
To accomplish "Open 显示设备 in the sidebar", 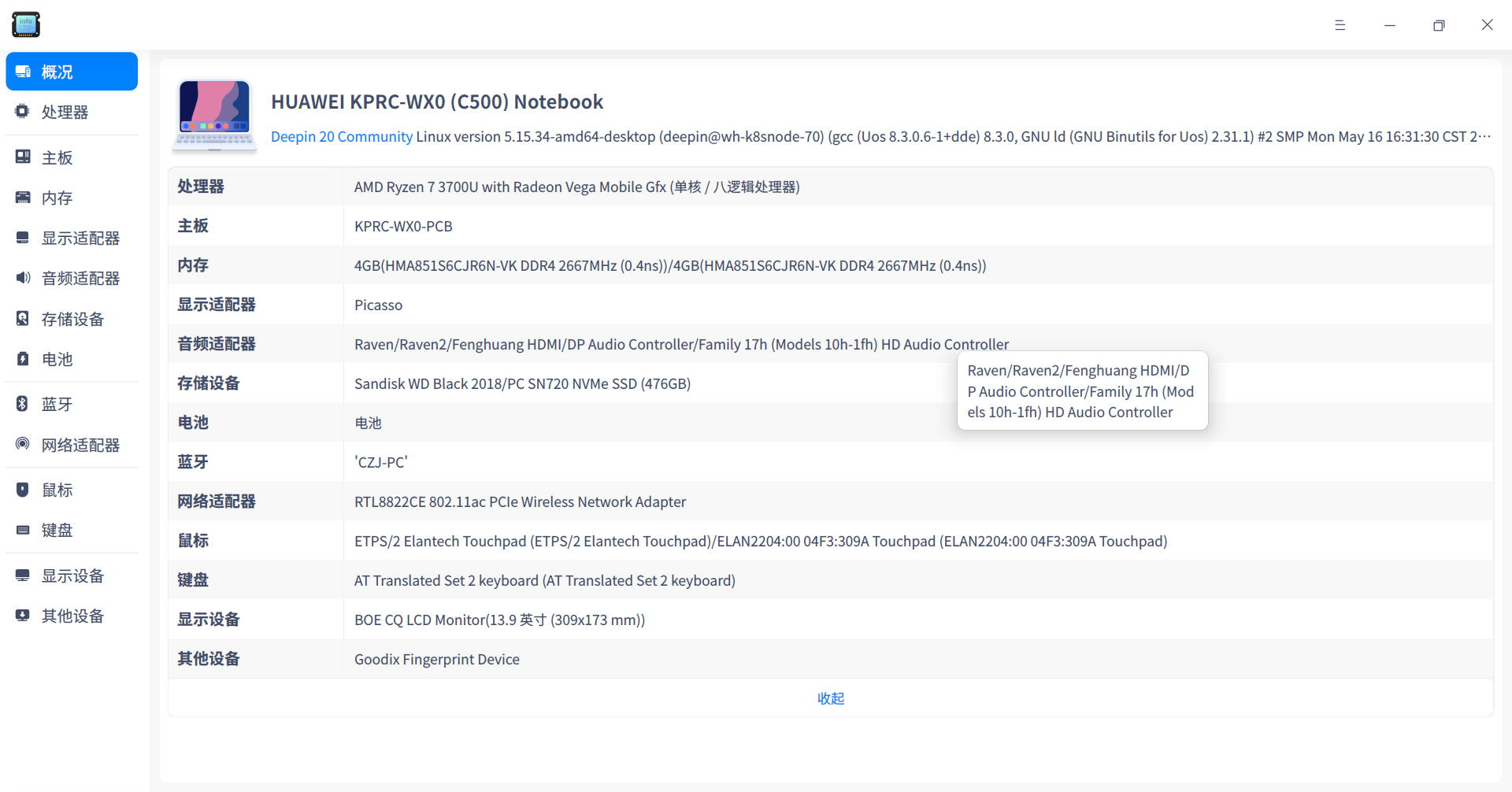I will (x=72, y=575).
